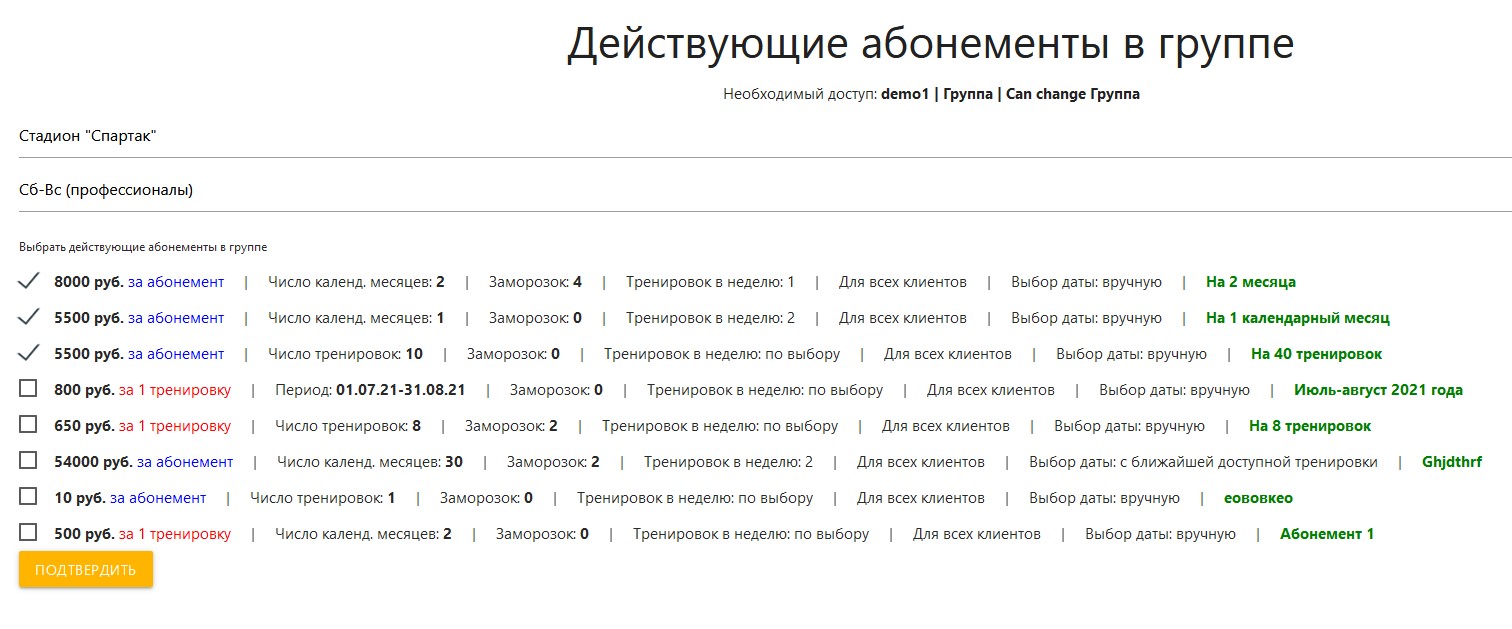1512x629 pixels.
Task: Click the Ghjdthrf subscription name
Action: (1451, 462)
